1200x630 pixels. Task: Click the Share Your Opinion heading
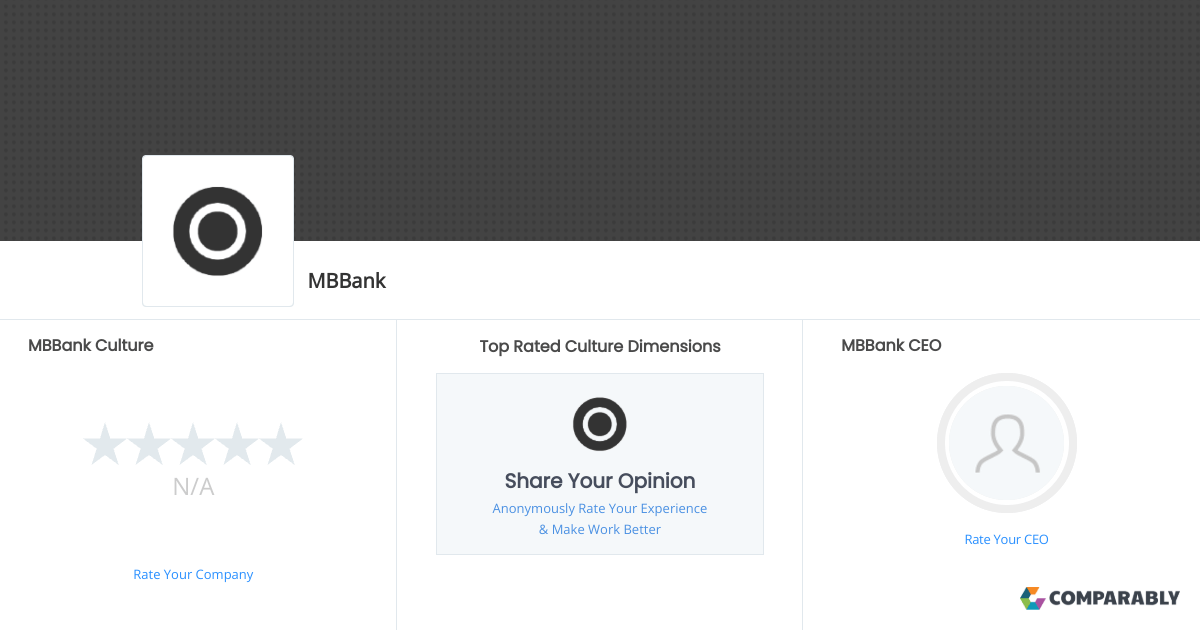600,481
